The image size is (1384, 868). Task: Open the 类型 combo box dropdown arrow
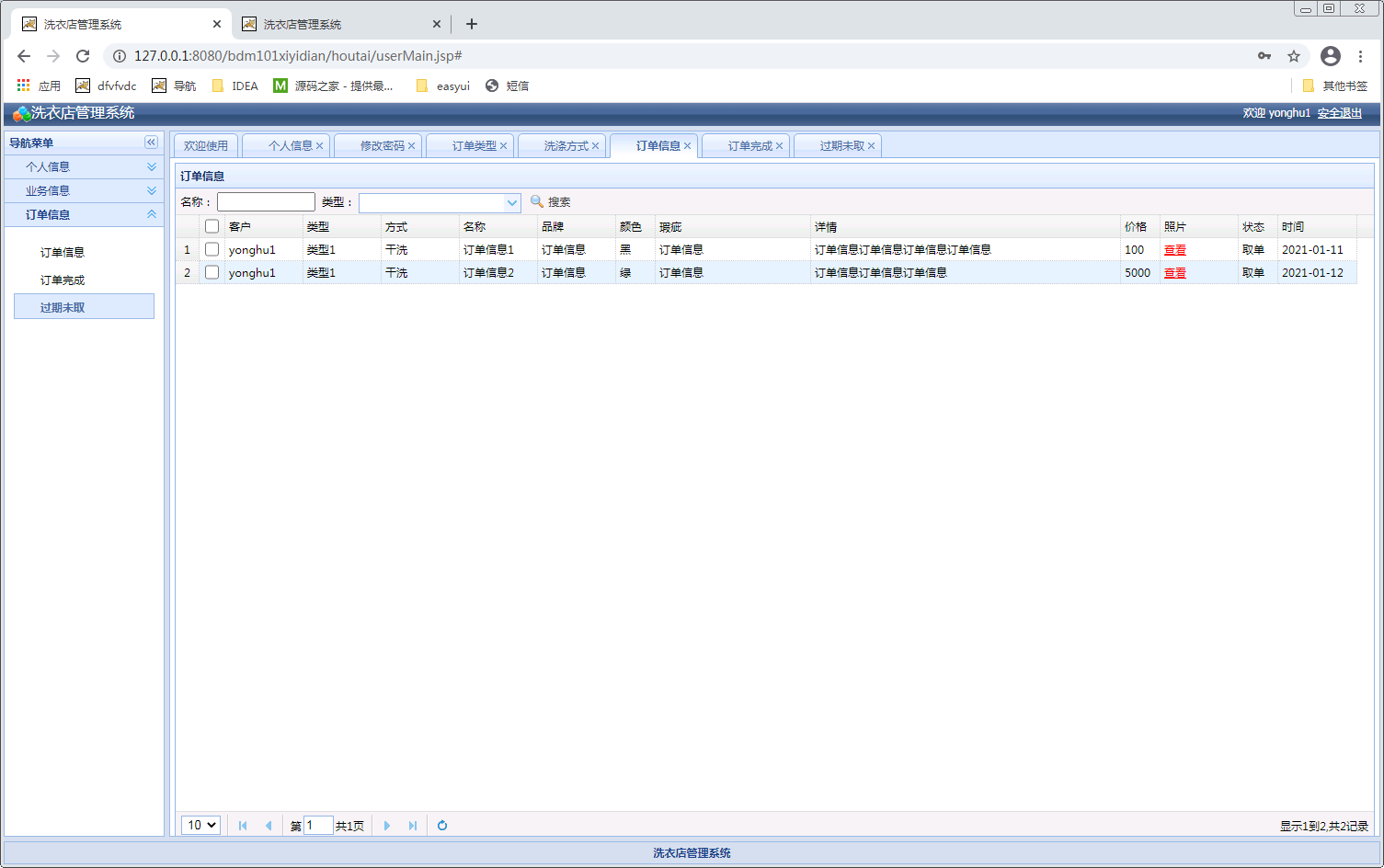pos(512,202)
